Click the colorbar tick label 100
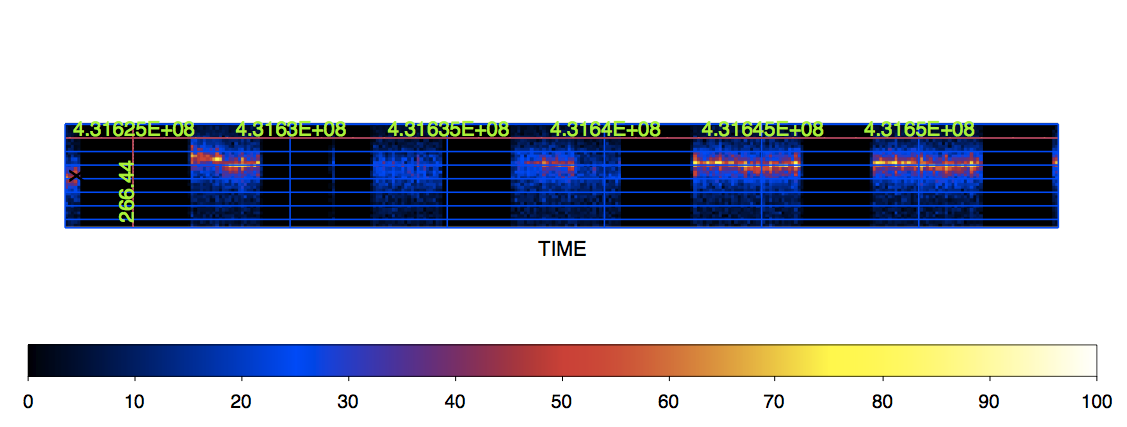The width and height of the screenshot is (1127, 427). pyautogui.click(x=1095, y=403)
